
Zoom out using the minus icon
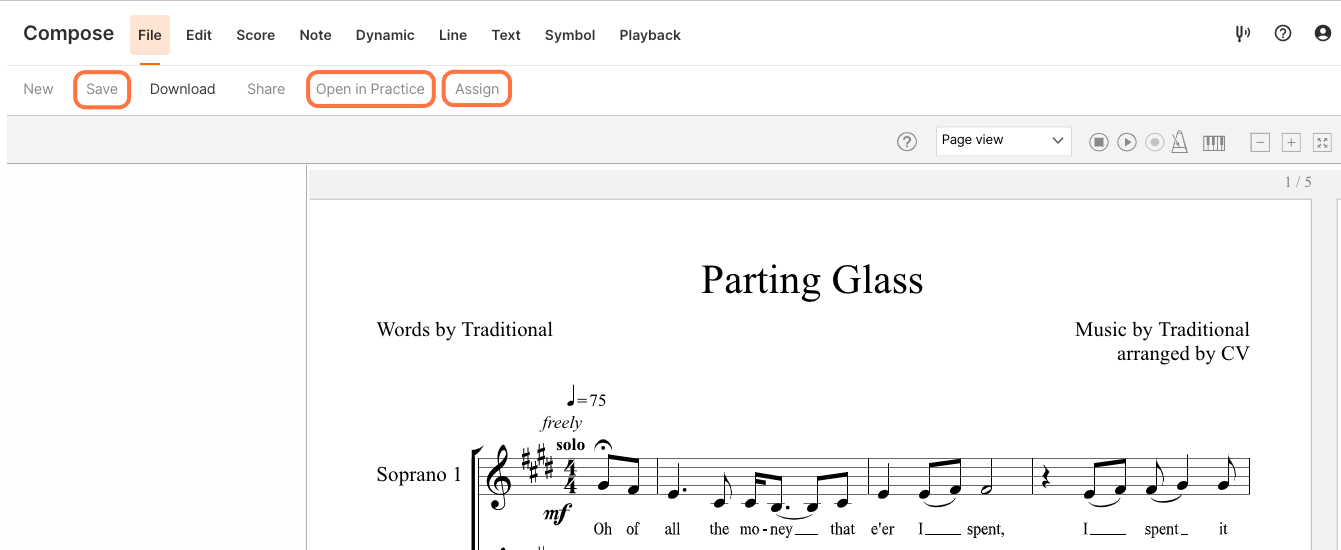pyautogui.click(x=1261, y=142)
